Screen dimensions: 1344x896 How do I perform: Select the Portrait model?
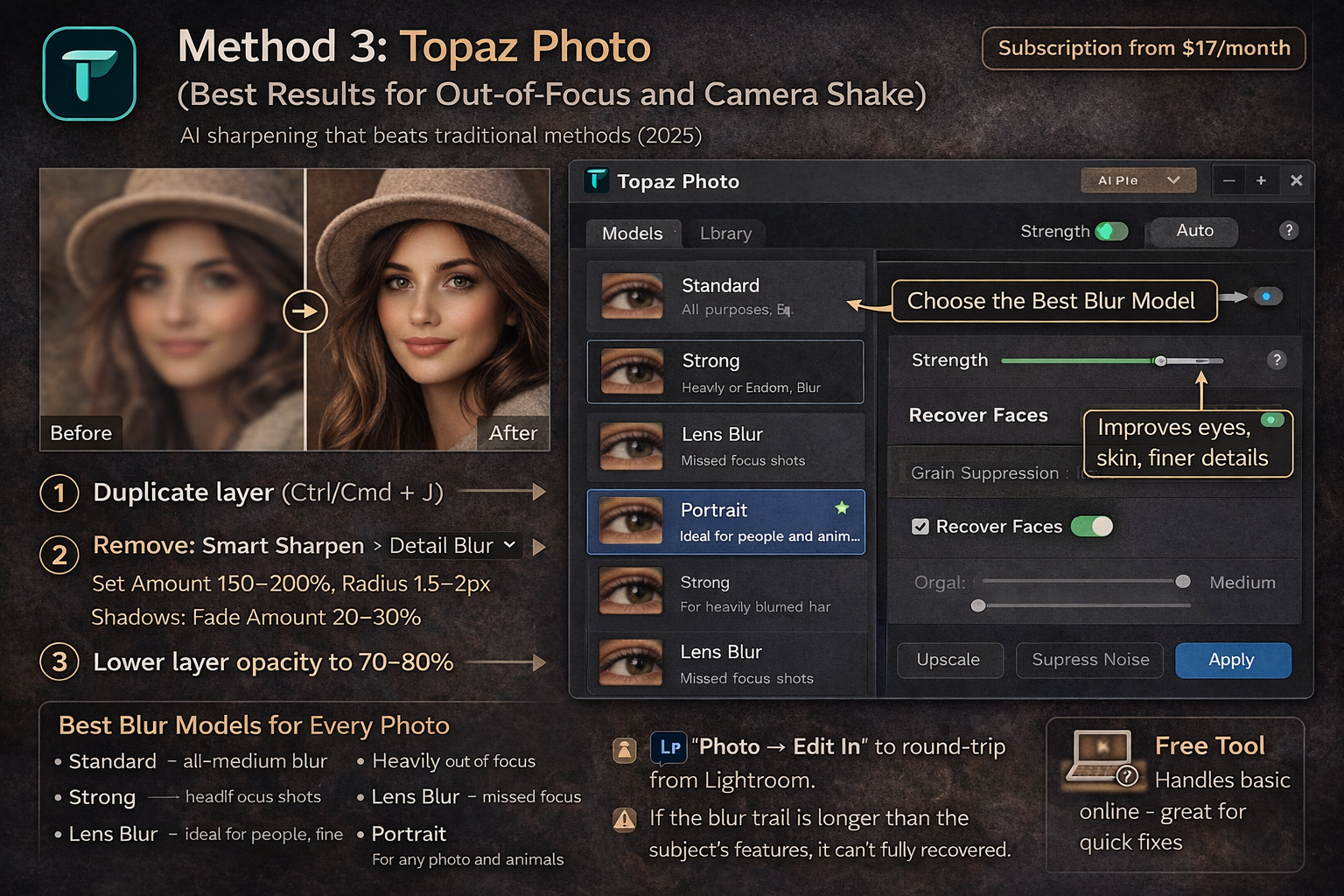(725, 521)
